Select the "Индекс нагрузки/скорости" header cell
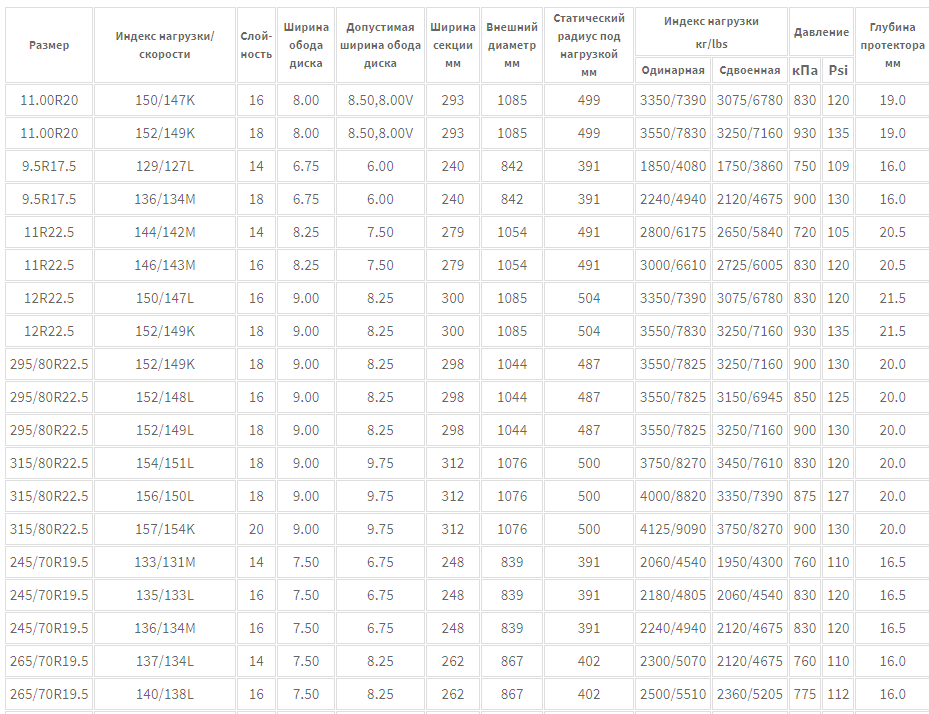Viewport: 929px width, 714px height. pos(165,45)
